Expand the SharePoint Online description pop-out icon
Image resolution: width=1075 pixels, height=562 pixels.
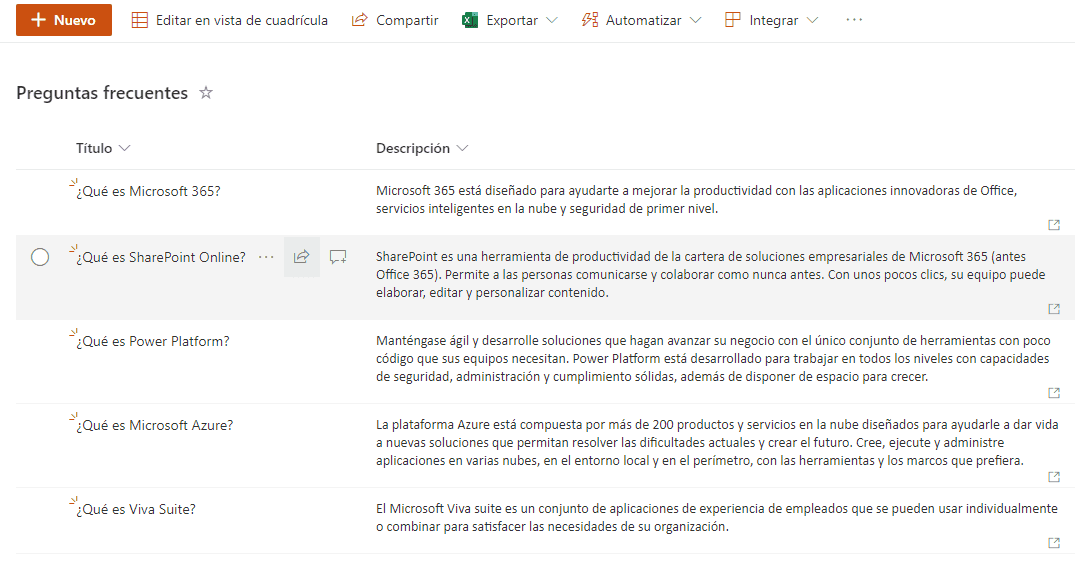(1054, 309)
